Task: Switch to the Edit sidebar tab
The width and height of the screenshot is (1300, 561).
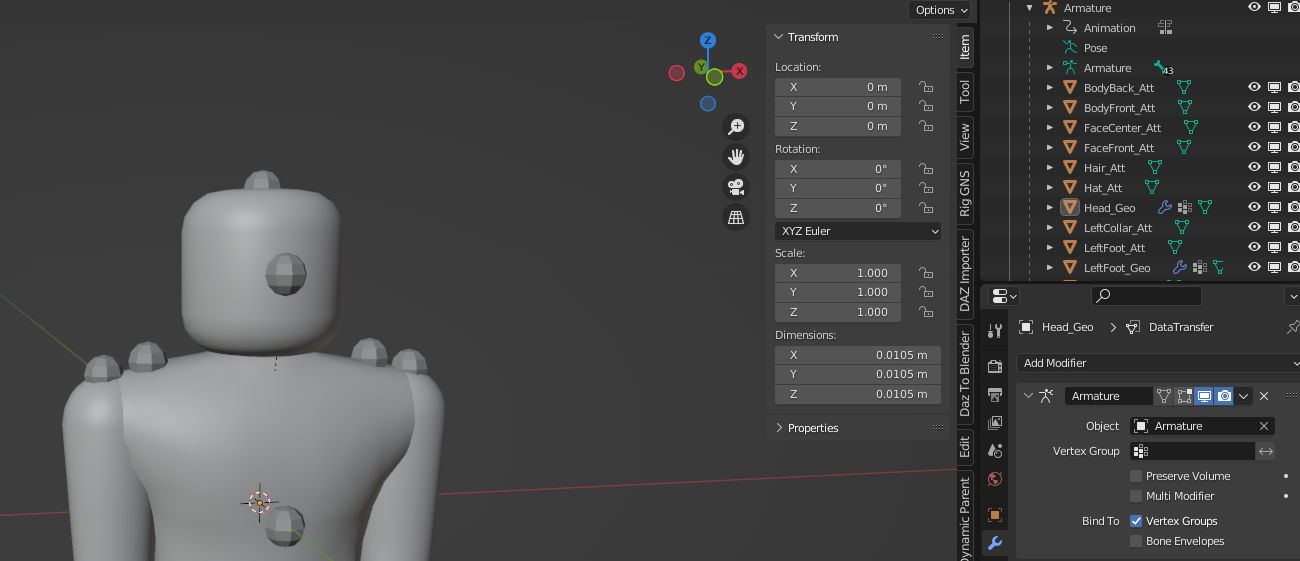Action: pos(965,446)
